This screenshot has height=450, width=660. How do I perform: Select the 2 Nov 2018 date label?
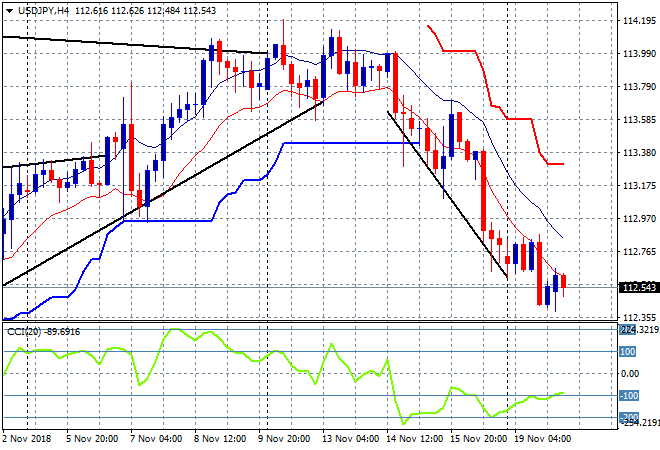point(27,439)
